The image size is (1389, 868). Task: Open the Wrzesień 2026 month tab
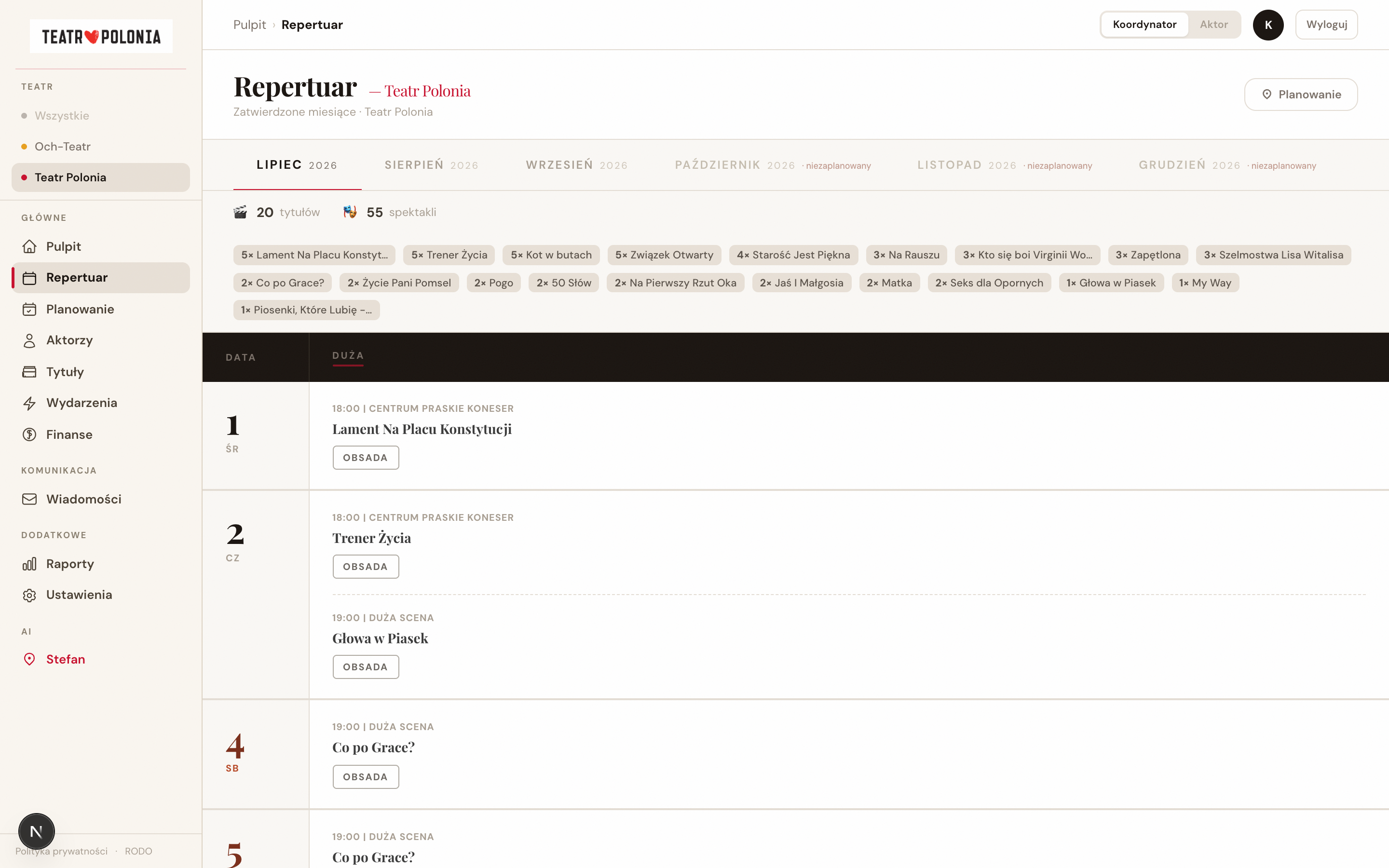click(576, 165)
